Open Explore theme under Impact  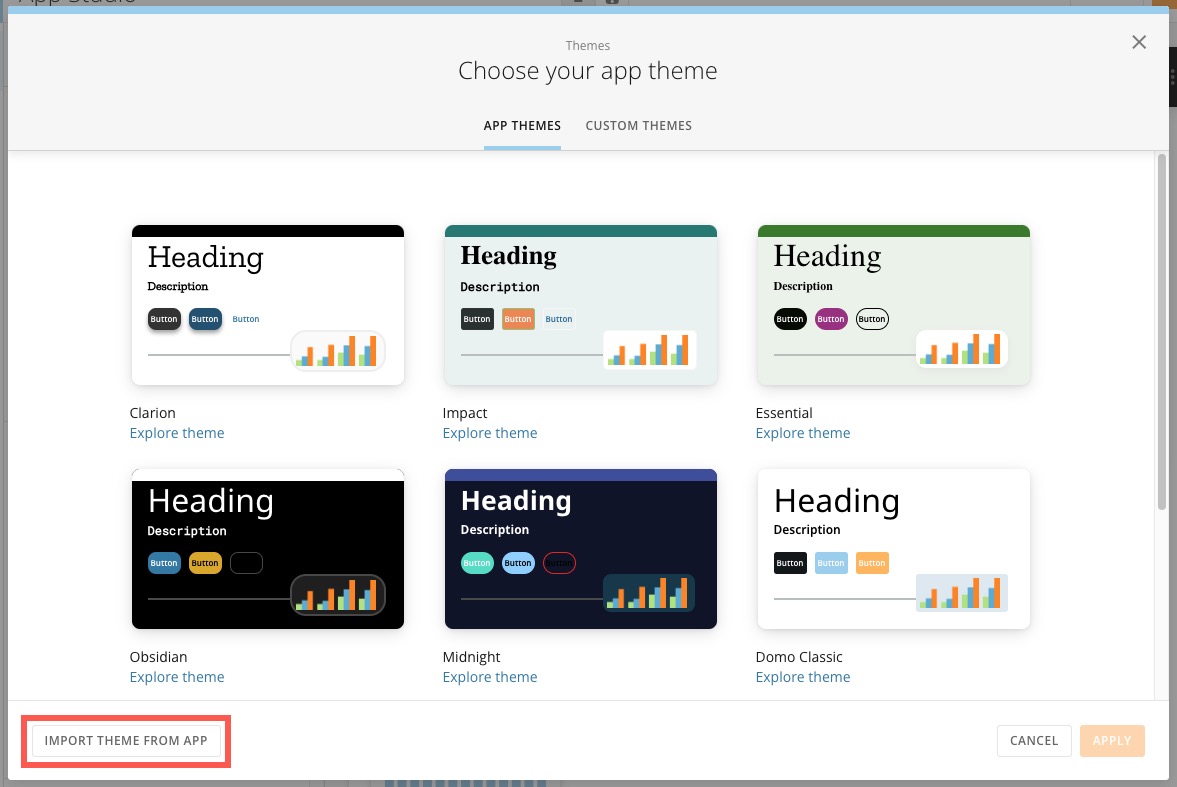coord(490,432)
